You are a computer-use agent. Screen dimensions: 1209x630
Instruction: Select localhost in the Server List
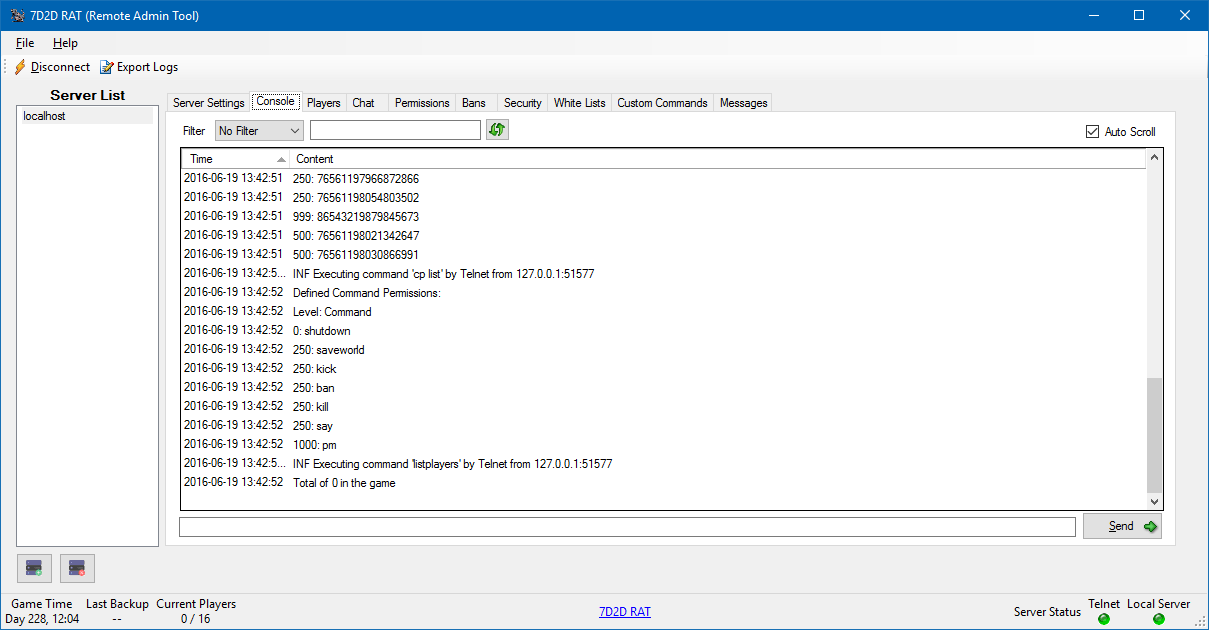click(45, 117)
